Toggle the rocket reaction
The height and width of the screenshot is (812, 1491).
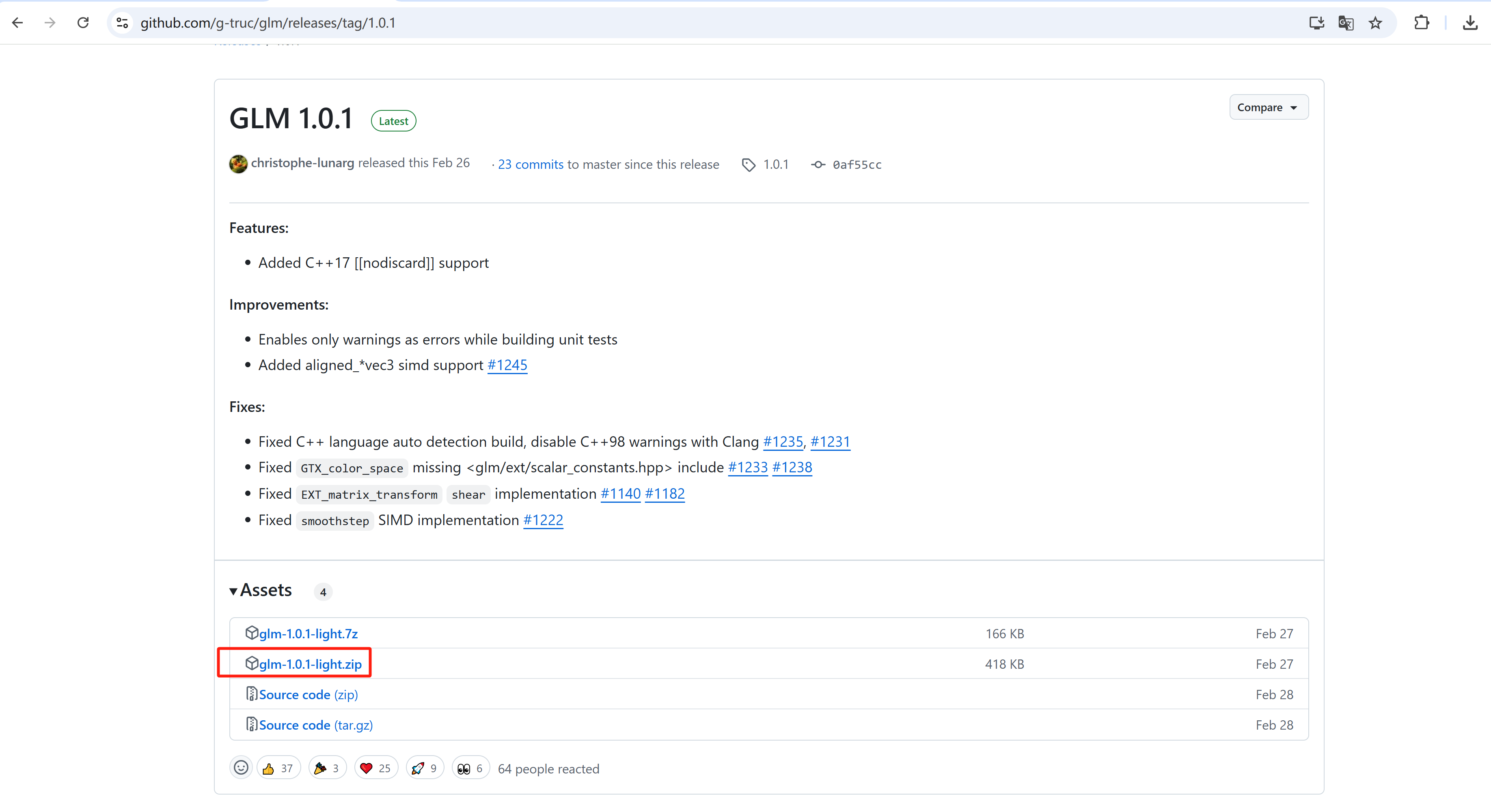pyautogui.click(x=425, y=768)
